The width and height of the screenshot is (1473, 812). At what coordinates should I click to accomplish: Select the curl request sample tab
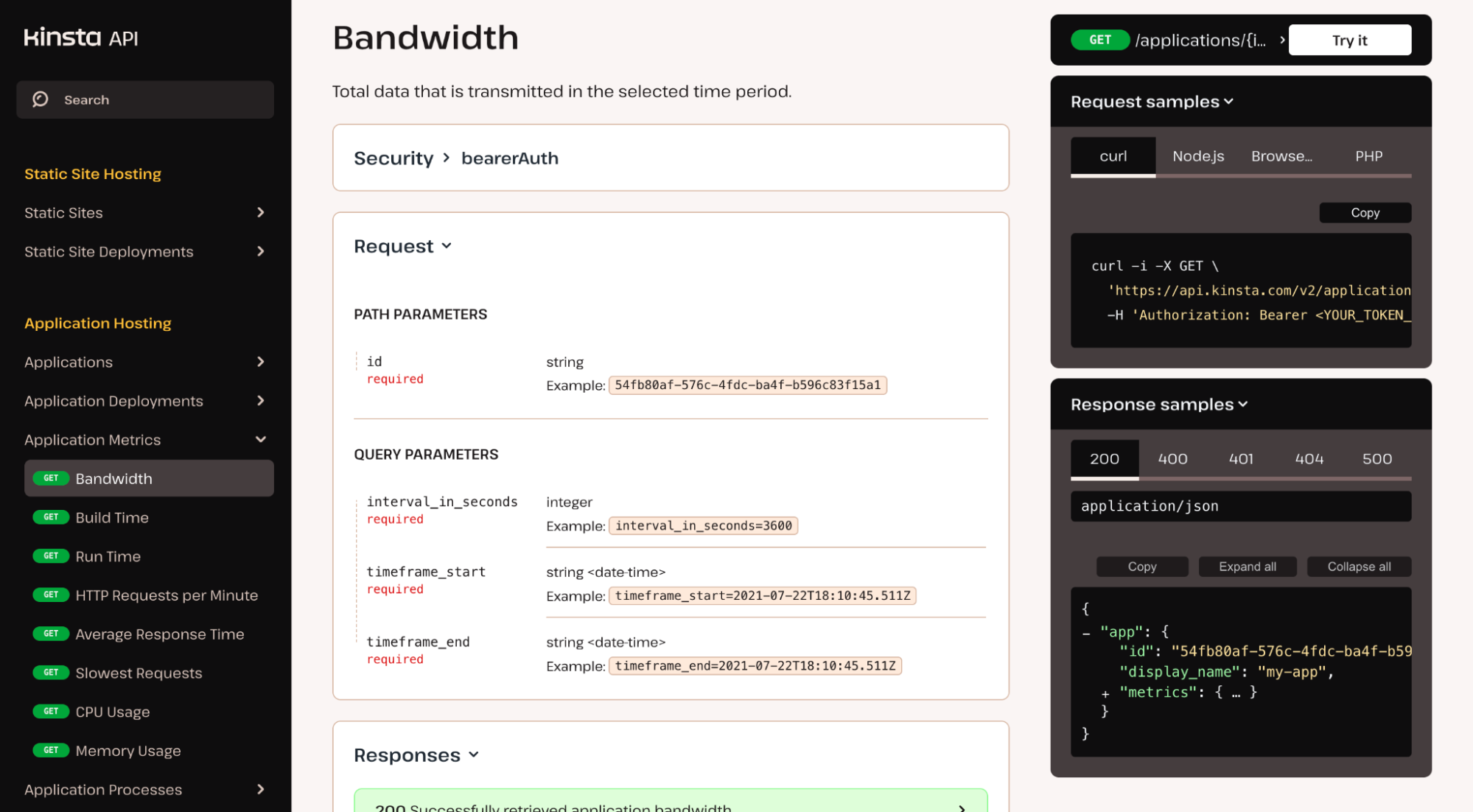(x=1113, y=155)
